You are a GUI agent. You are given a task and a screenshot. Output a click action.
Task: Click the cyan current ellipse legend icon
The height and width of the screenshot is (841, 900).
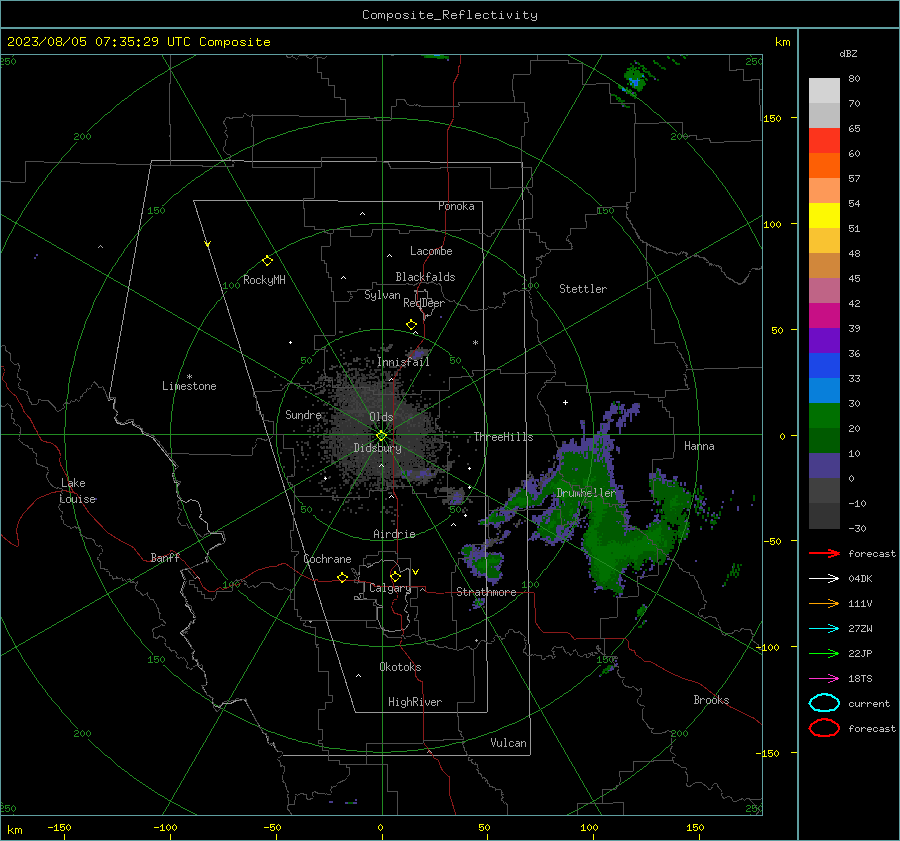[x=824, y=703]
